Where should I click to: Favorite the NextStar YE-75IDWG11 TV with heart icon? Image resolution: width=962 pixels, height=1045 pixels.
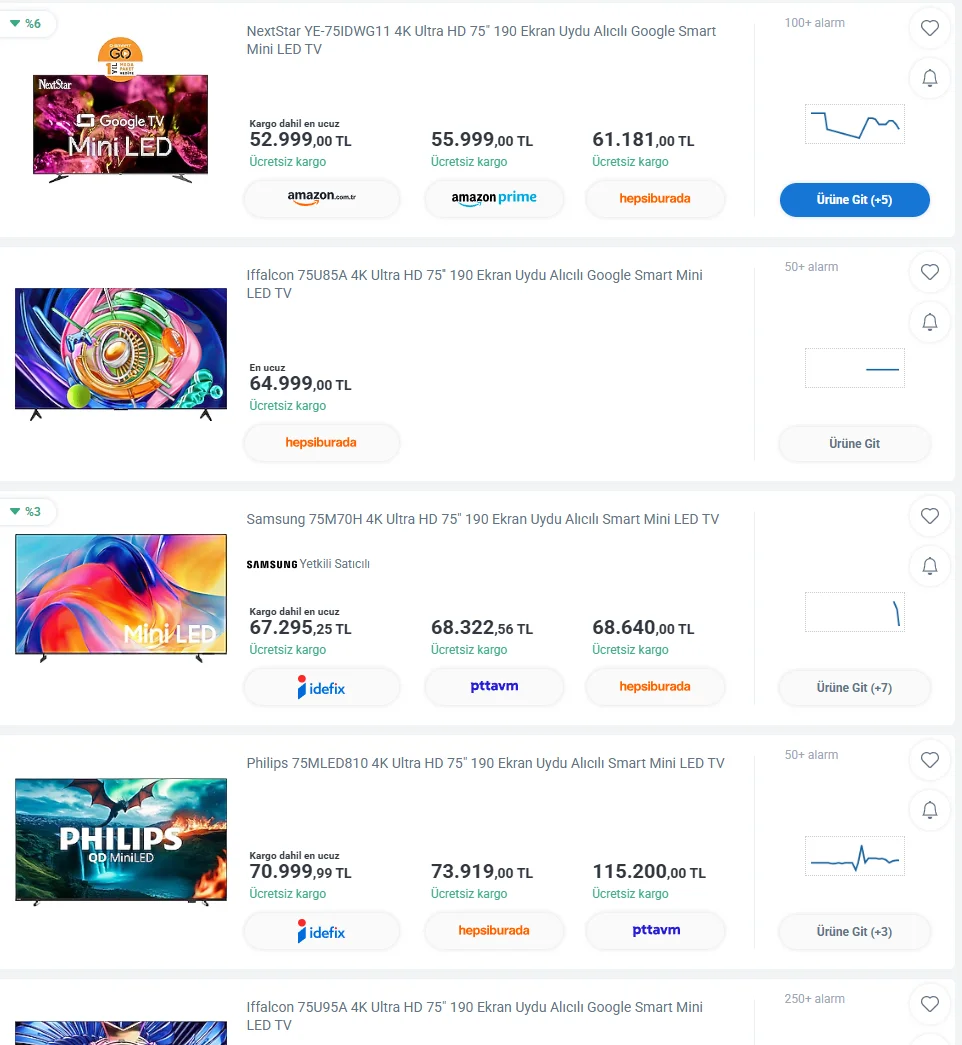[x=929, y=28]
